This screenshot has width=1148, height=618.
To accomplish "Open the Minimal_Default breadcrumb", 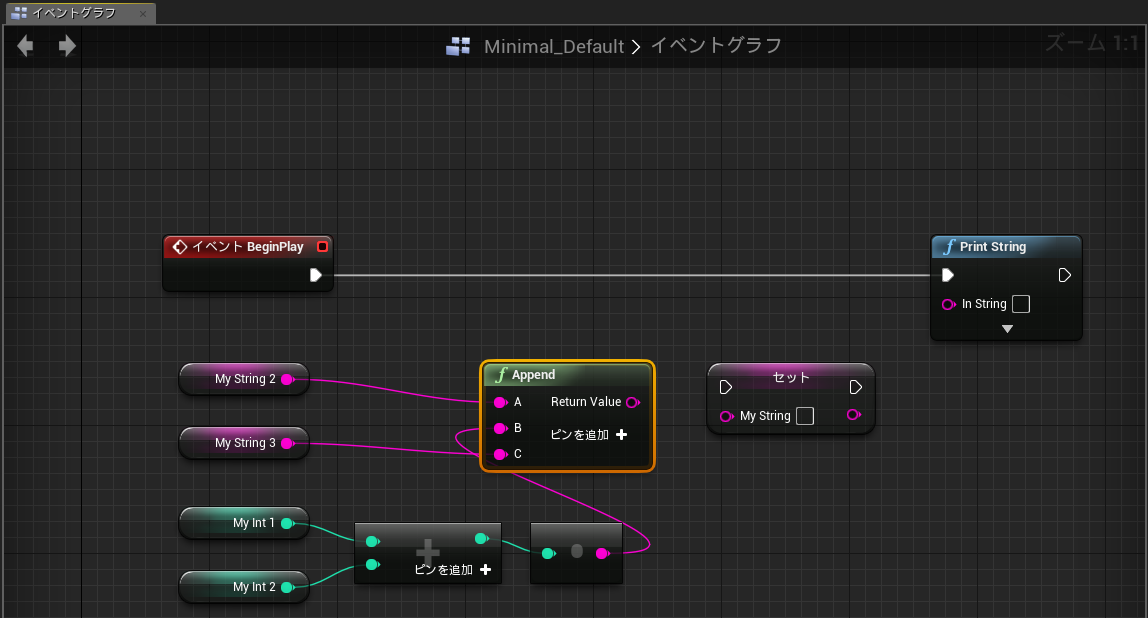I will point(554,46).
